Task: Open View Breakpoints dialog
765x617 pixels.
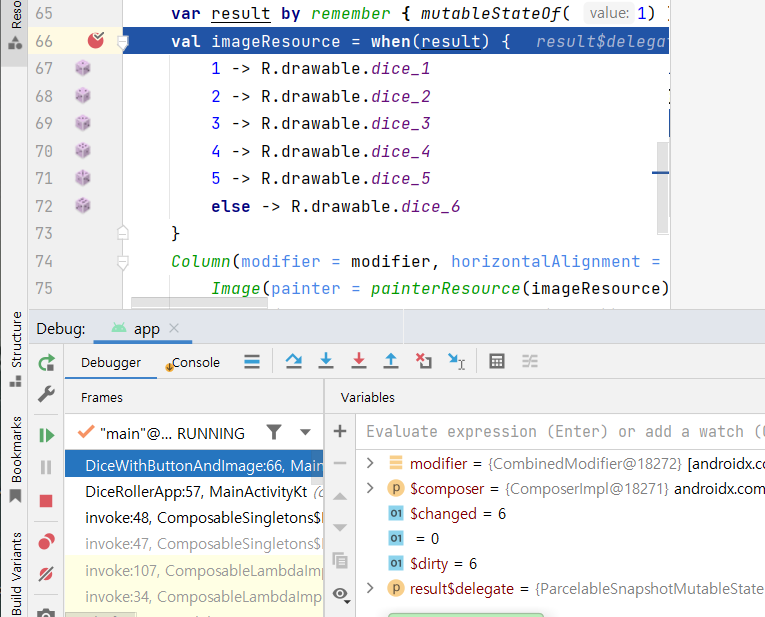Action: click(x=46, y=541)
